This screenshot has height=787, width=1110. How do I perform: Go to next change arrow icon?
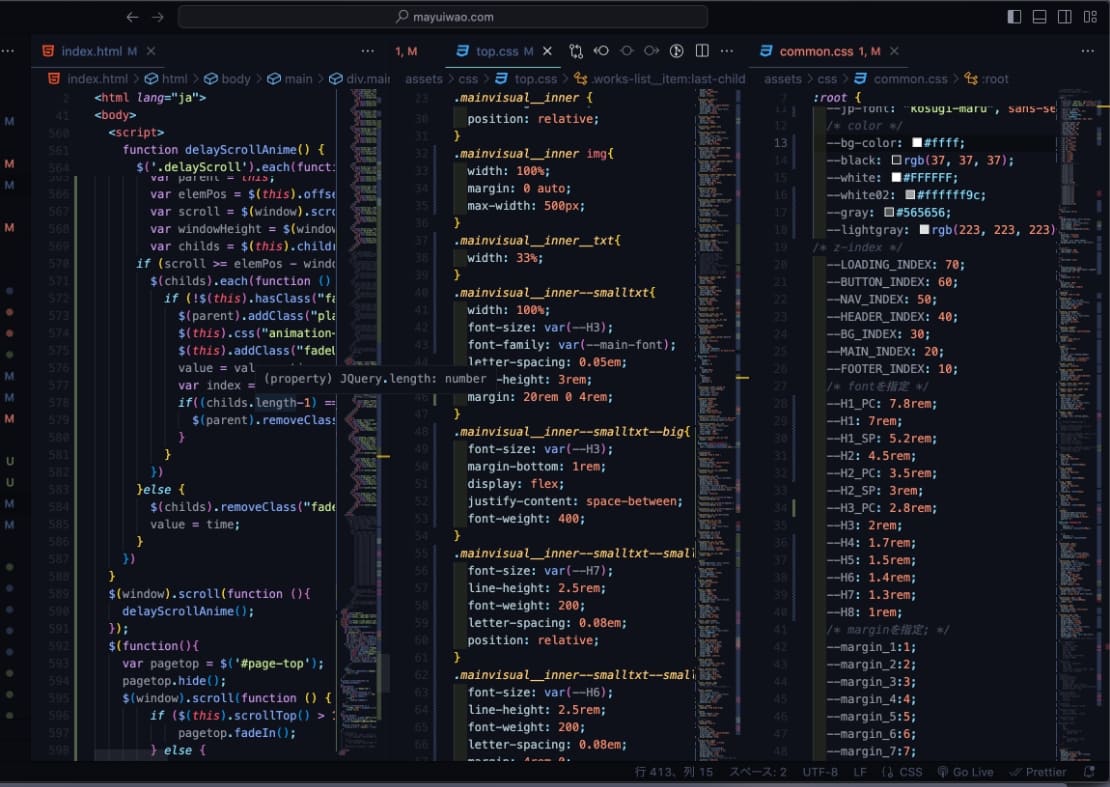[652, 51]
